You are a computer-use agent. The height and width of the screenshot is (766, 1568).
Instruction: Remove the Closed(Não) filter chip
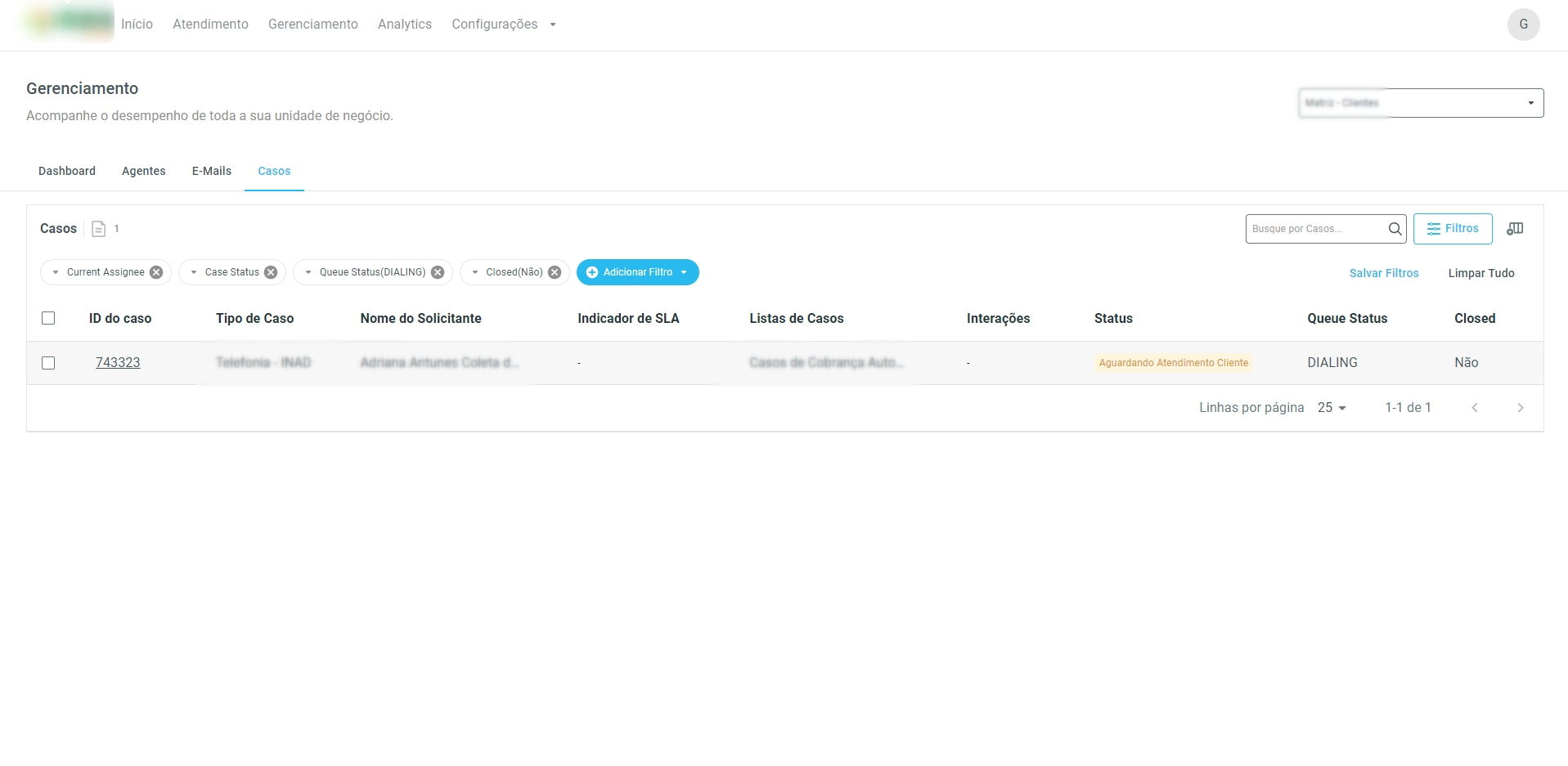tap(555, 272)
